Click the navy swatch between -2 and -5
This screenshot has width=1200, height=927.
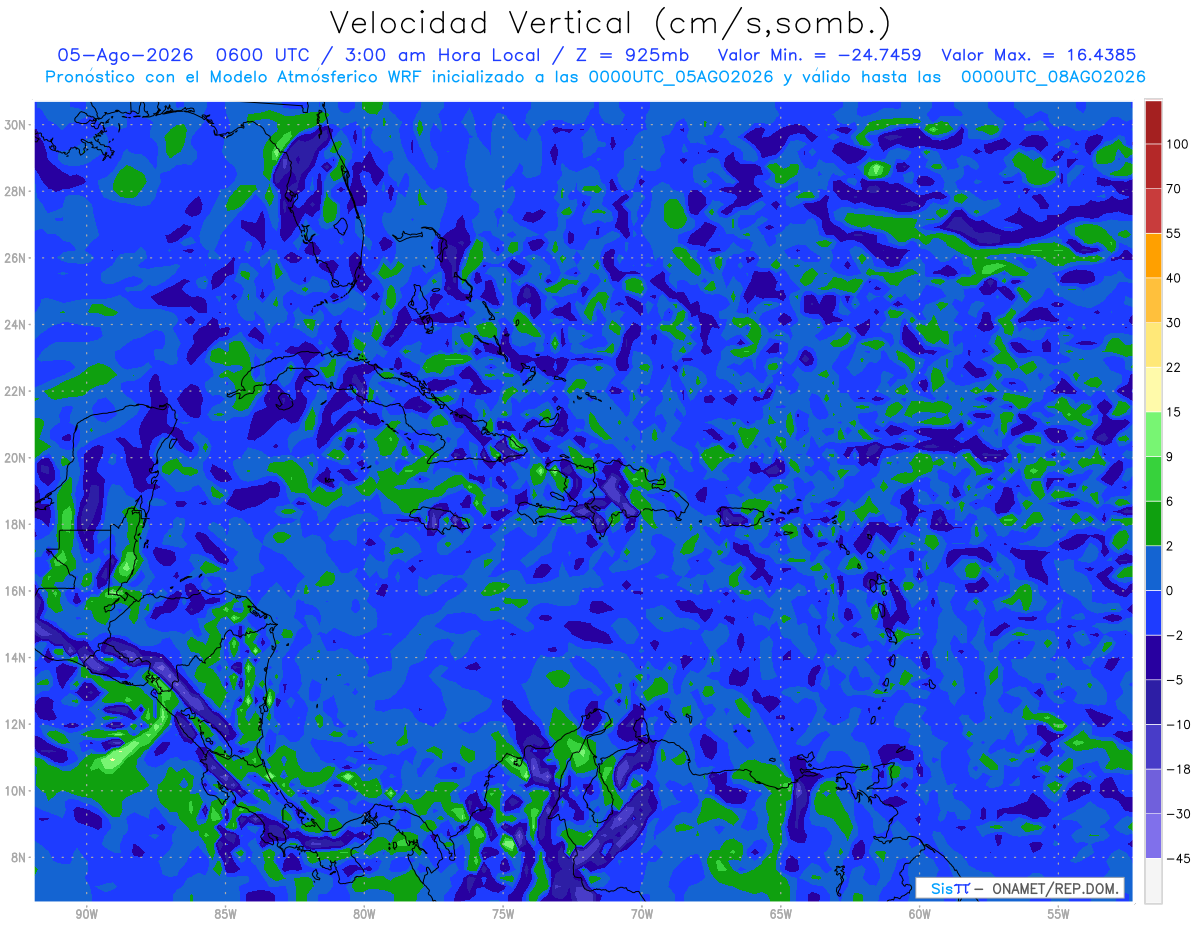pyautogui.click(x=1153, y=657)
